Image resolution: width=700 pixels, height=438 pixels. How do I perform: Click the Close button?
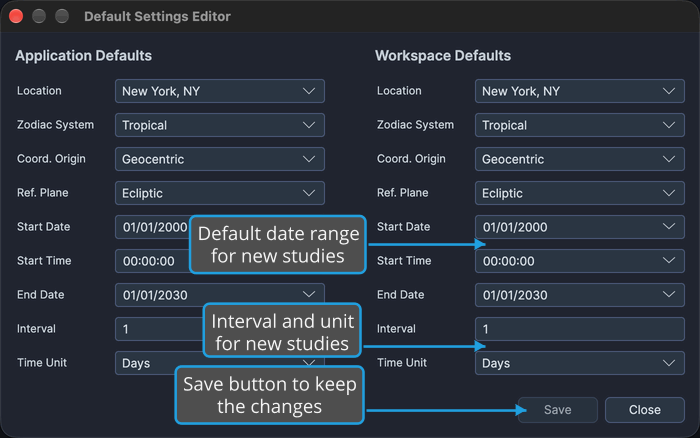point(645,410)
